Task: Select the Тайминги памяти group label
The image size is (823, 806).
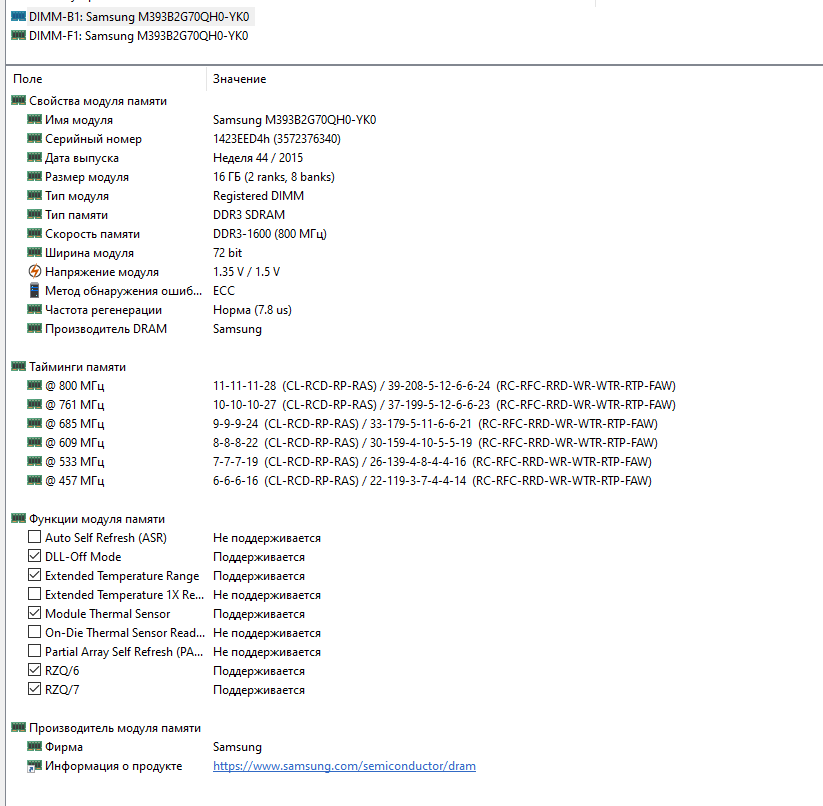Action: pos(78,367)
